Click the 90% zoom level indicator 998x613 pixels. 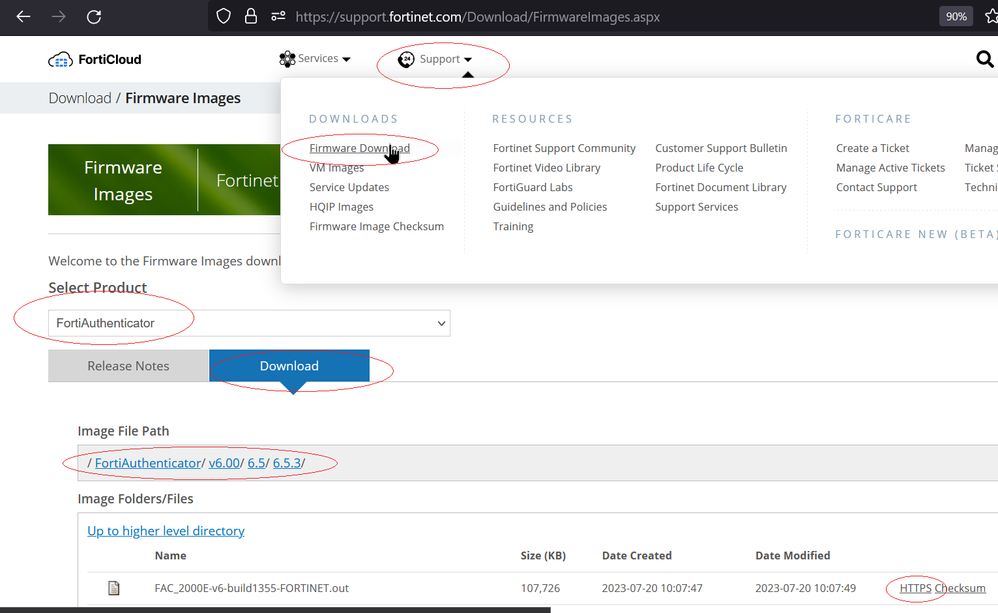click(955, 17)
